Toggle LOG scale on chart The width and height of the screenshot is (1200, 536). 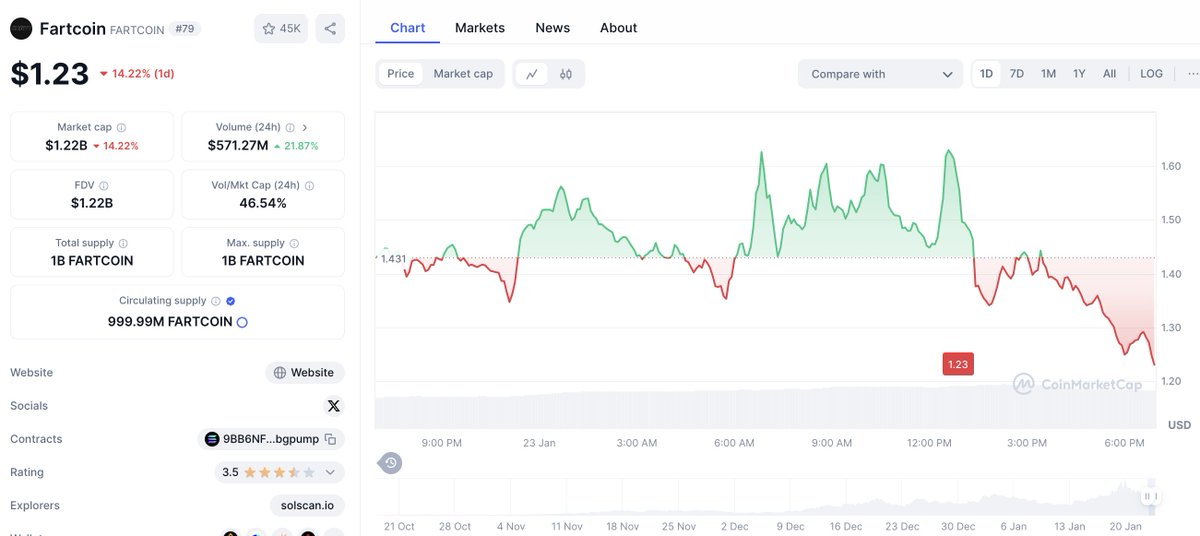1152,74
